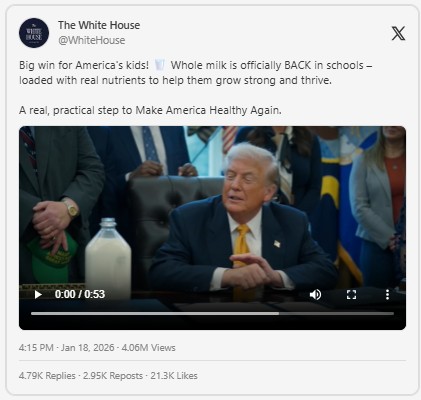Viewport: 421px width, 400px height.
Task: Play the embedded video
Action: coord(38,295)
